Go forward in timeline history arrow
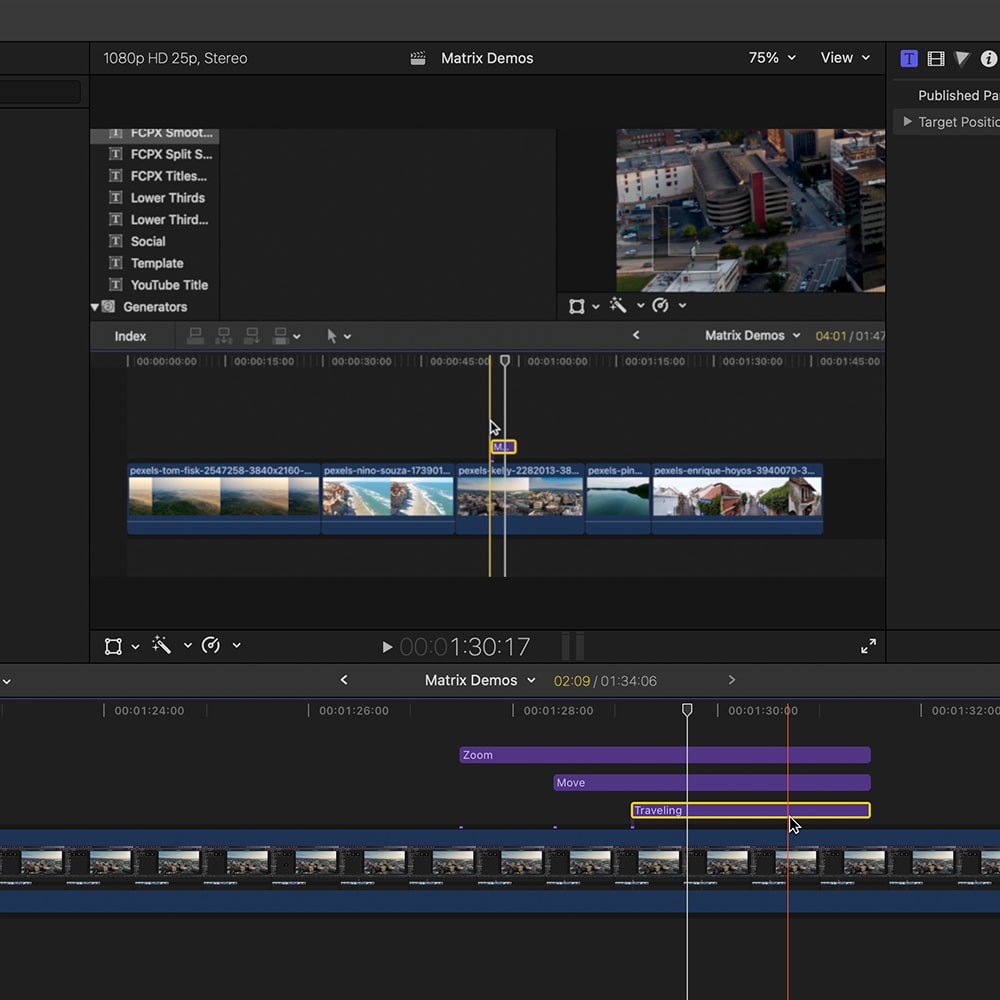Screen dimensions: 1000x1000 pyautogui.click(x=731, y=680)
